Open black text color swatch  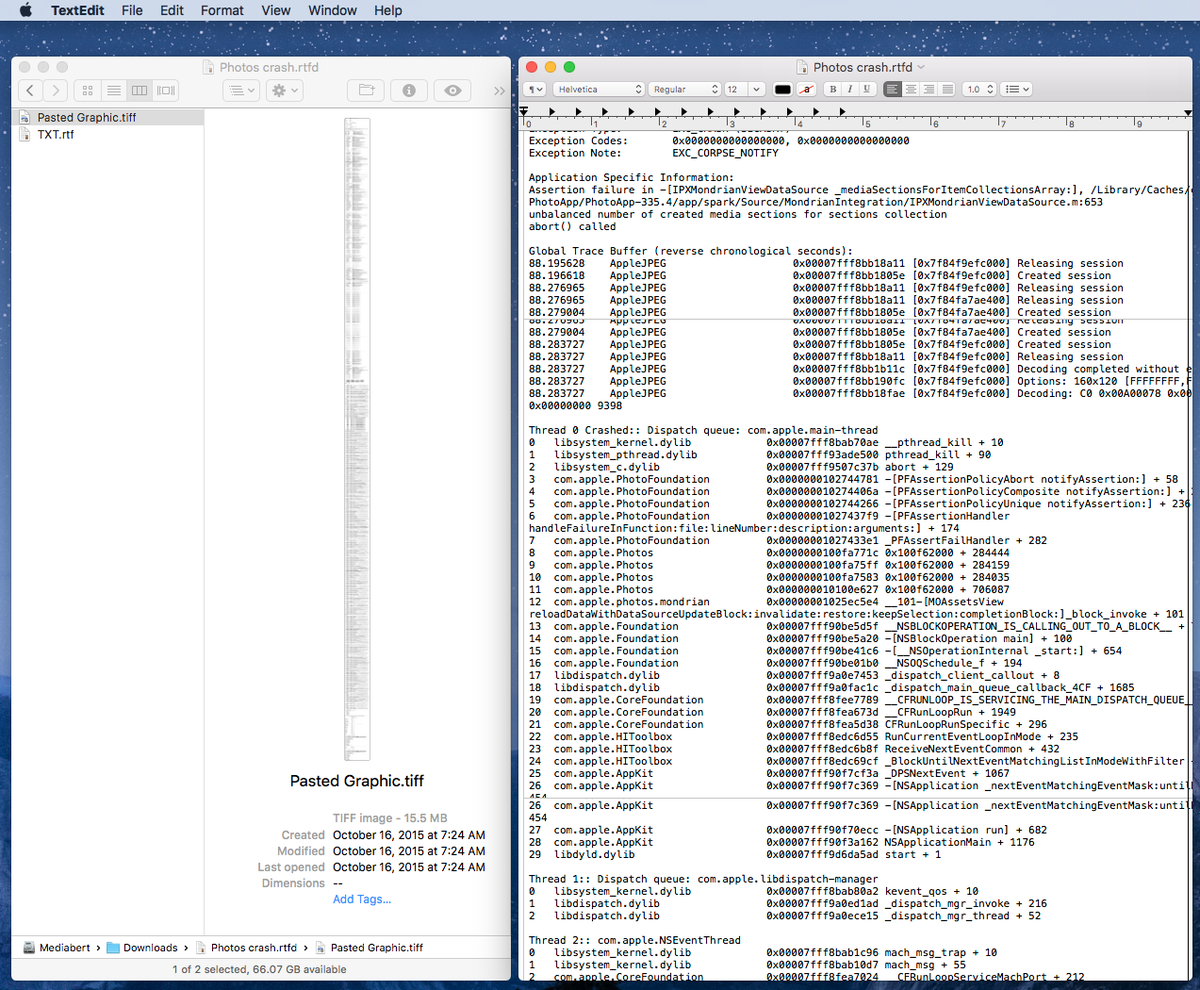pyautogui.click(x=782, y=89)
